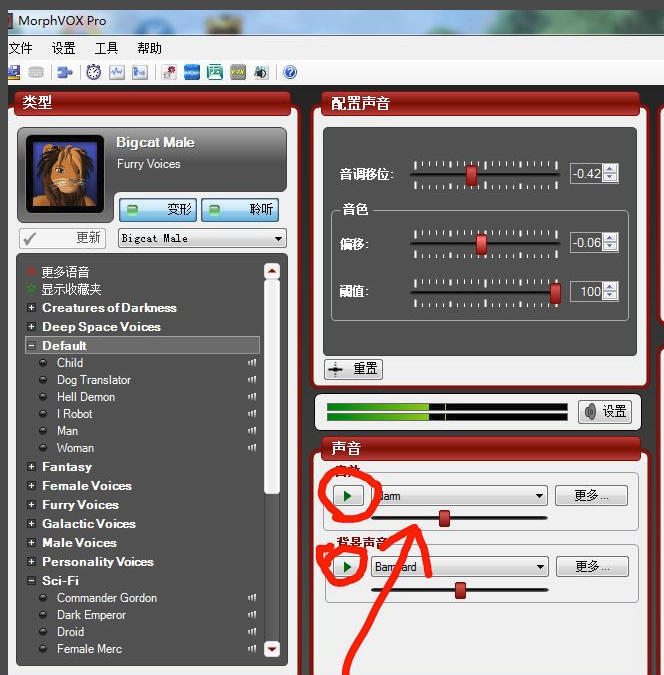Click the 设置 button beside level meter
664x675 pixels.
tap(605, 412)
